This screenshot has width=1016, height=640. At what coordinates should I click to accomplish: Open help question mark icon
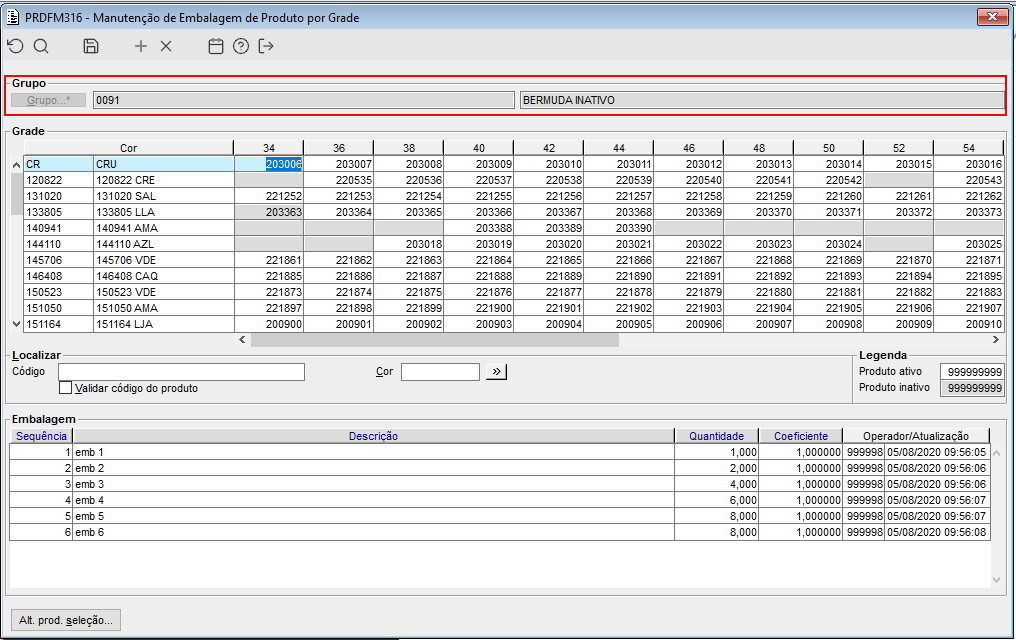pyautogui.click(x=241, y=46)
